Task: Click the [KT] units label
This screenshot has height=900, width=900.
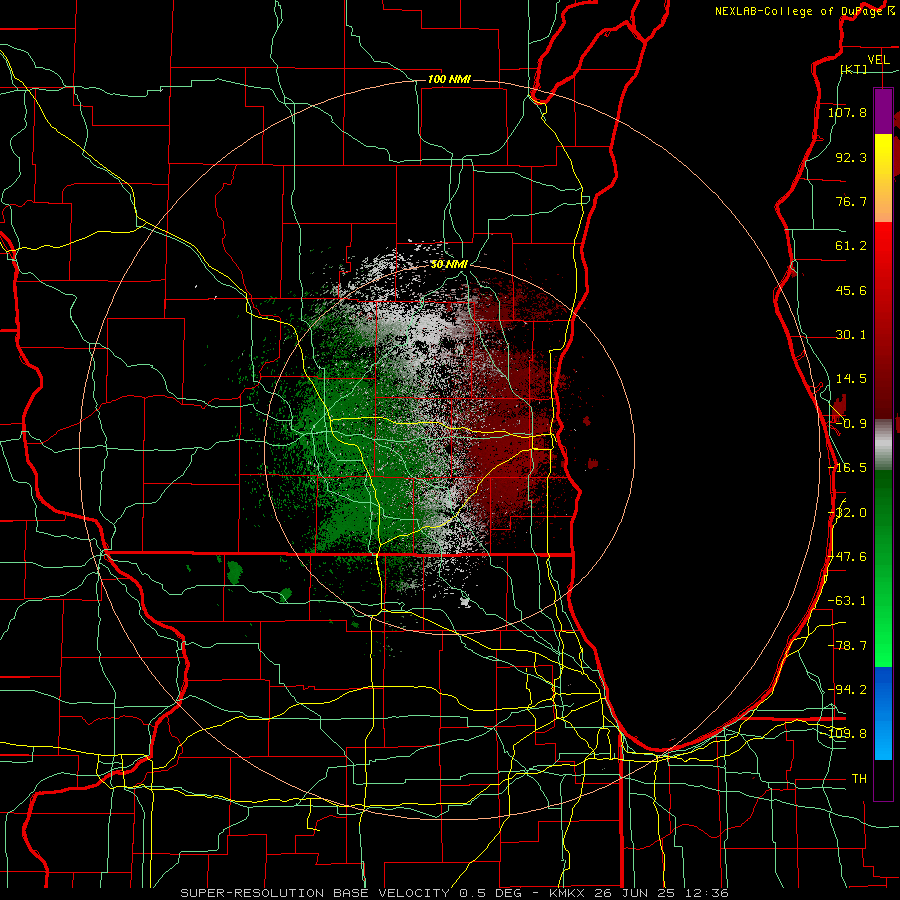Action: coord(854,69)
